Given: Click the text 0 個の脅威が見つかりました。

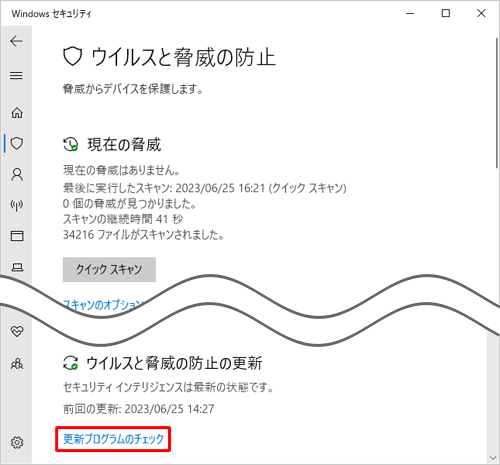Looking at the screenshot, I should coord(129,203).
